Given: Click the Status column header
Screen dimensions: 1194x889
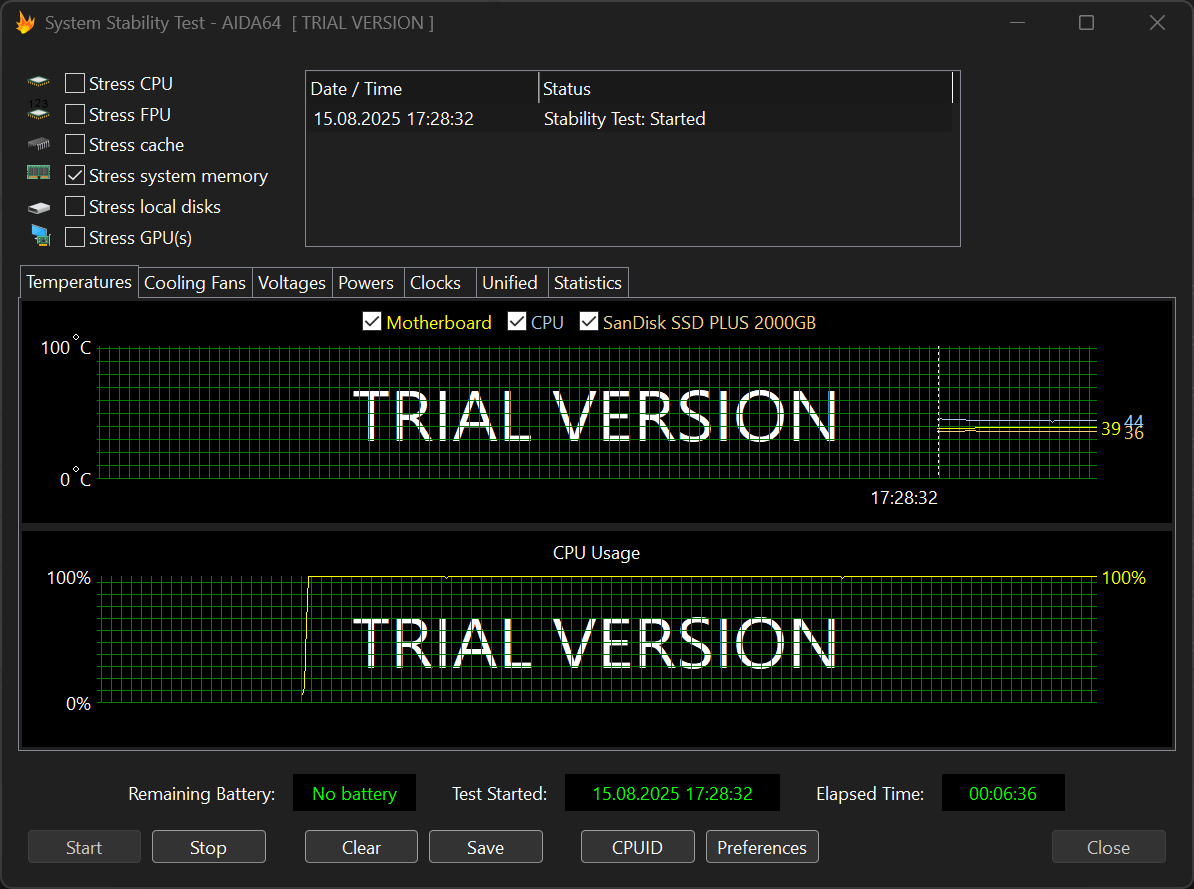Looking at the screenshot, I should (x=745, y=88).
